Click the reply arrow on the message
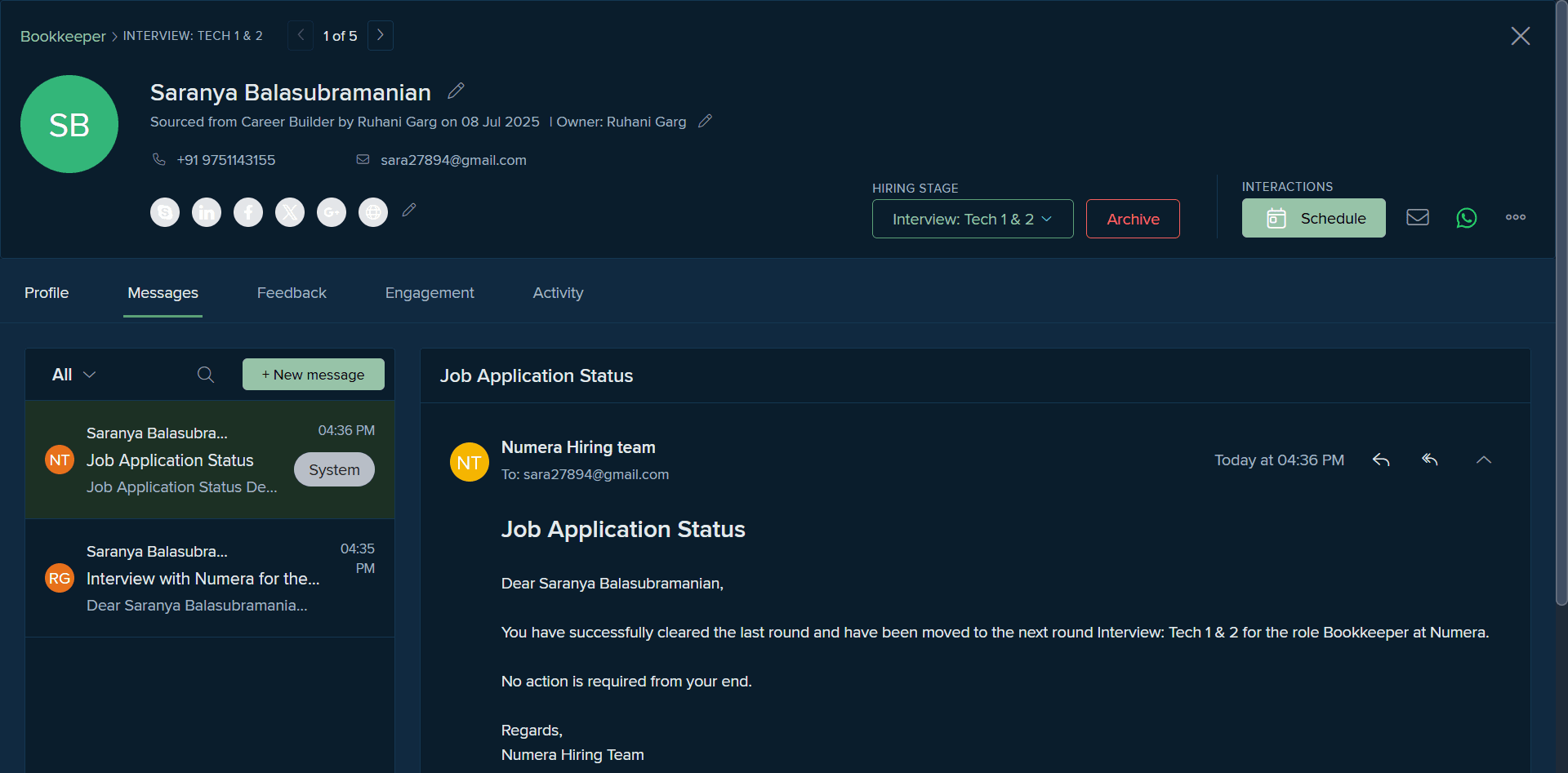 (x=1381, y=460)
